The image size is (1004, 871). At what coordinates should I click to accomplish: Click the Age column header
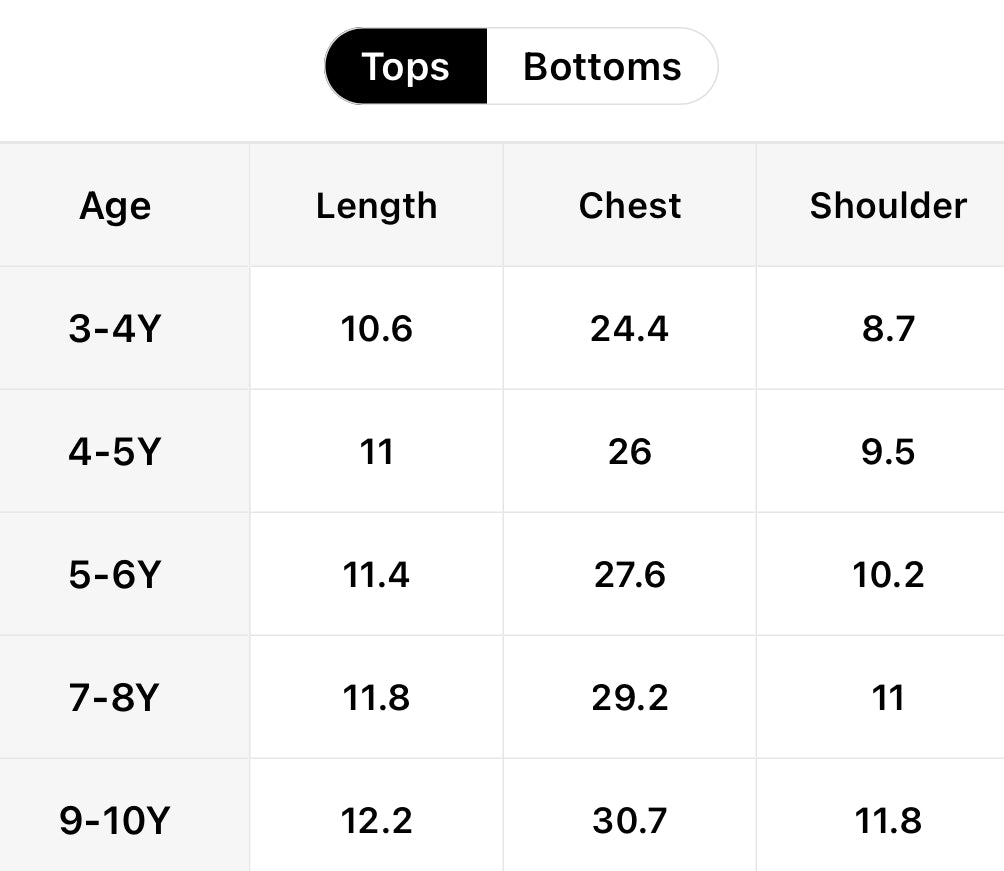(x=115, y=206)
